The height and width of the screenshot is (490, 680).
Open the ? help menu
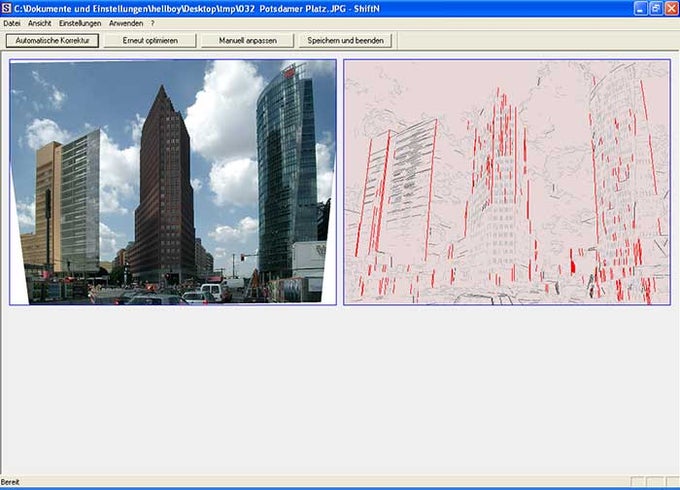click(x=153, y=23)
